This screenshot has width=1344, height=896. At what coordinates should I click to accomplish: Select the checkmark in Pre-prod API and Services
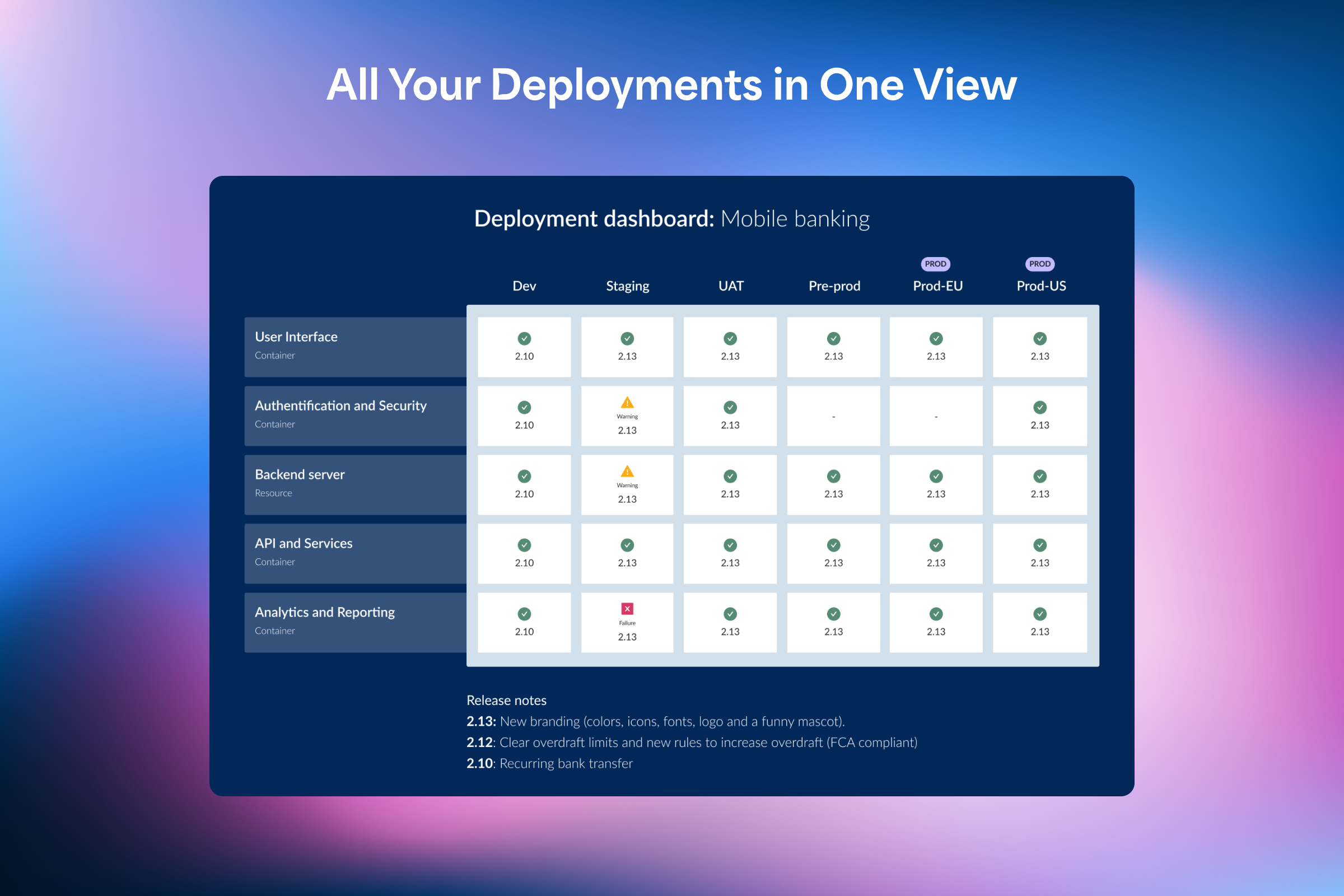pyautogui.click(x=833, y=544)
